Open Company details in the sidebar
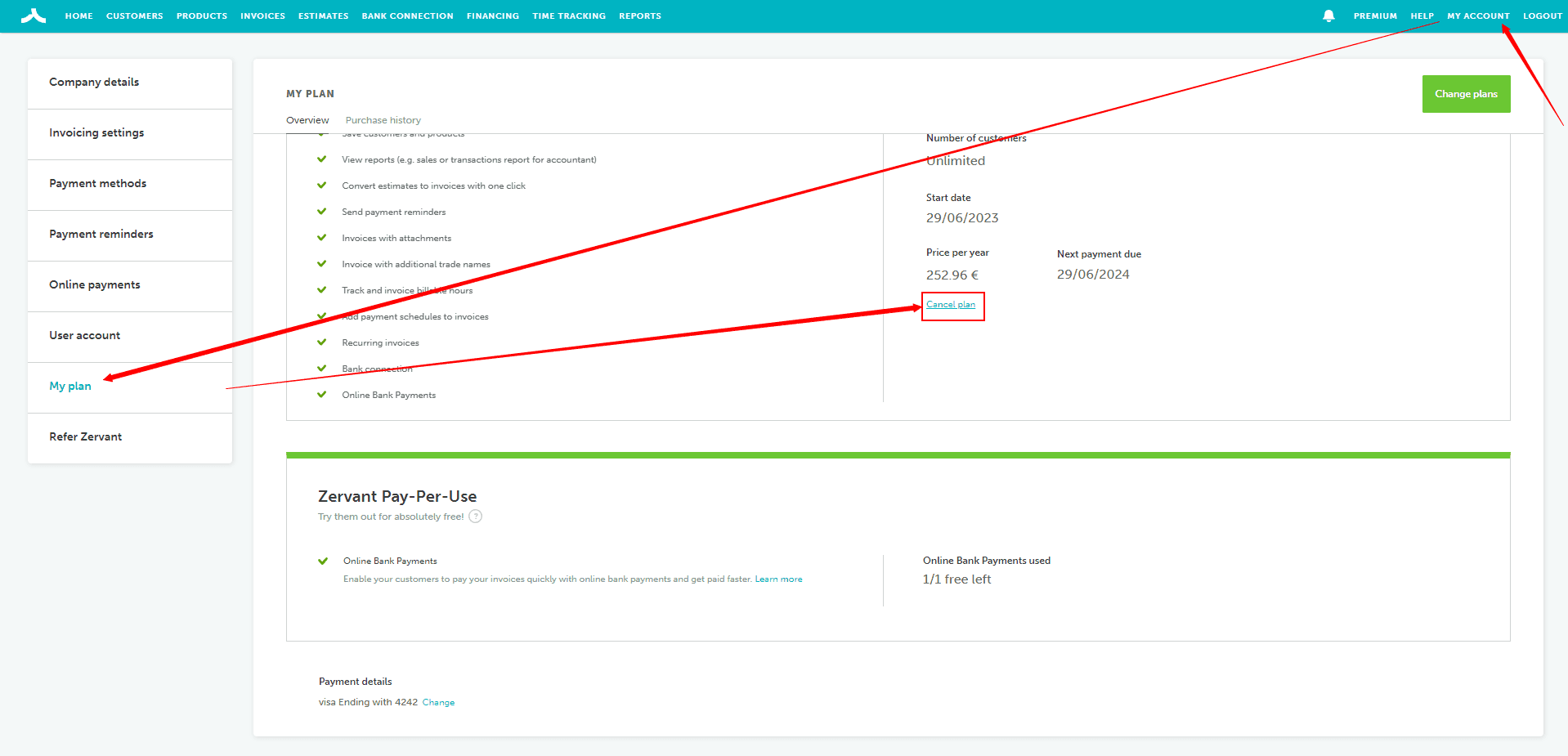1568x756 pixels. tap(130, 83)
